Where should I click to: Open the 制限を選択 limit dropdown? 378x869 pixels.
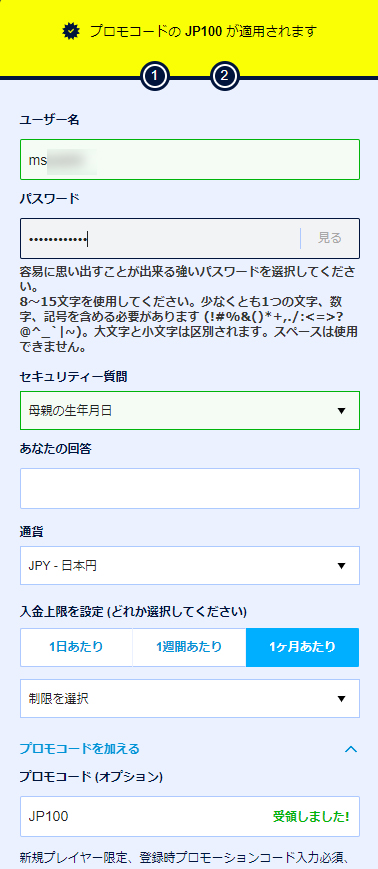(190, 699)
